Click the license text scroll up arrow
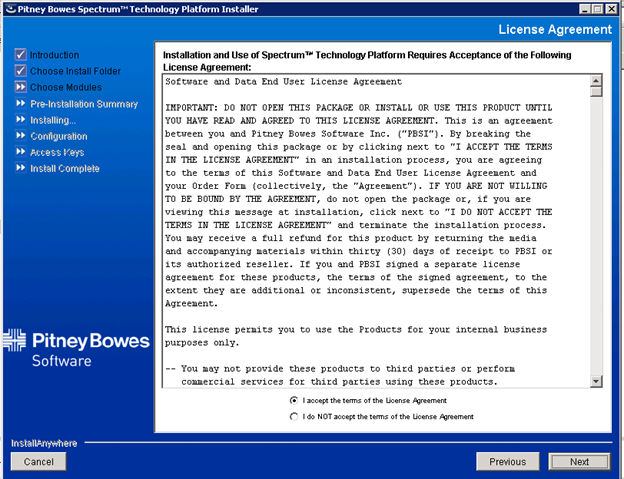 click(x=596, y=80)
